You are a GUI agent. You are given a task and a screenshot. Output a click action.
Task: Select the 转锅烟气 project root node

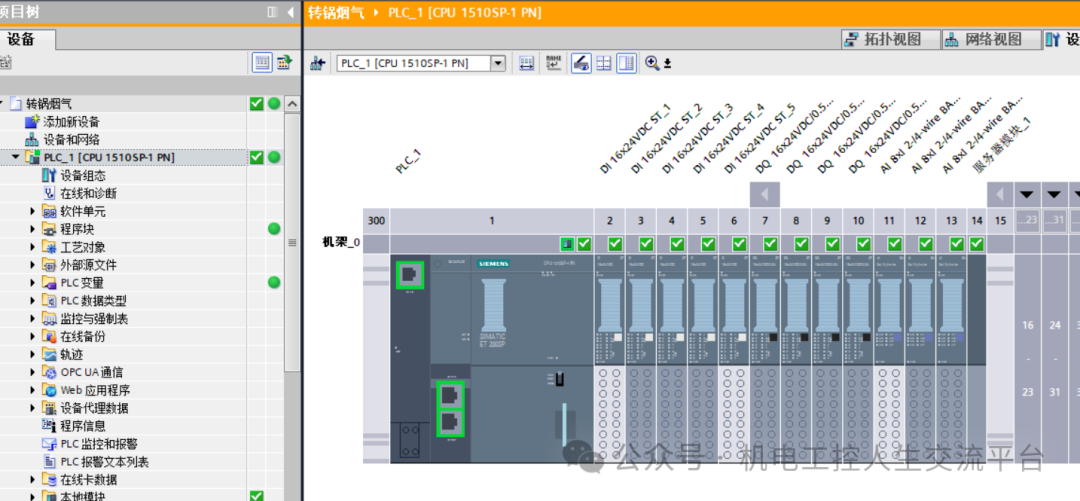click(48, 104)
